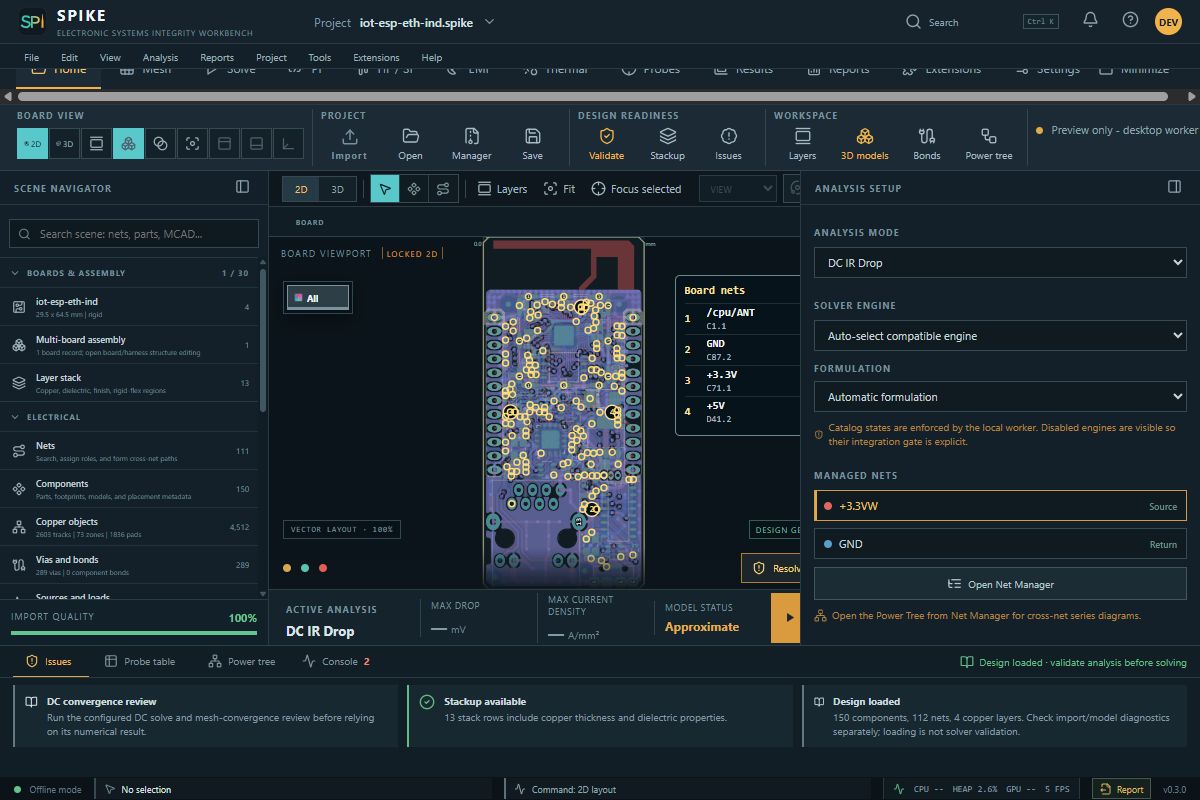
Task: Open the File menu
Action: click(x=31, y=57)
